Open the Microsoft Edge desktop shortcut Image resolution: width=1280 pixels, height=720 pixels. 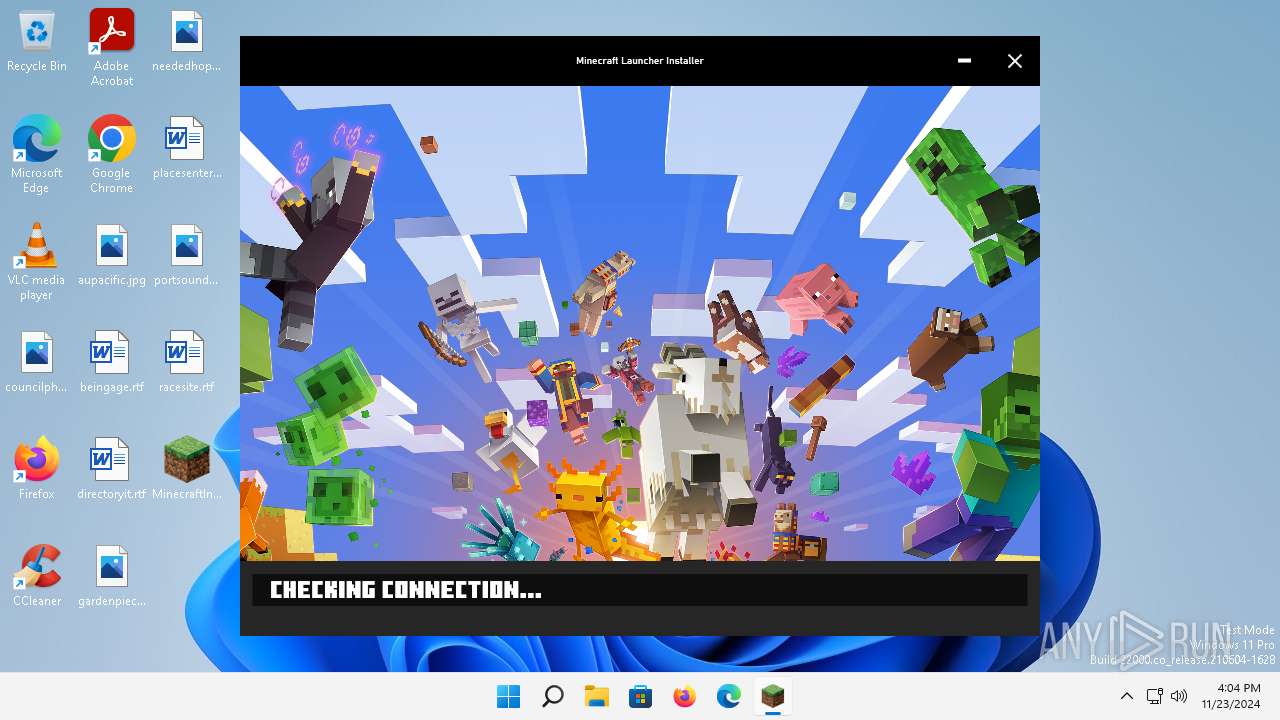coord(37,154)
